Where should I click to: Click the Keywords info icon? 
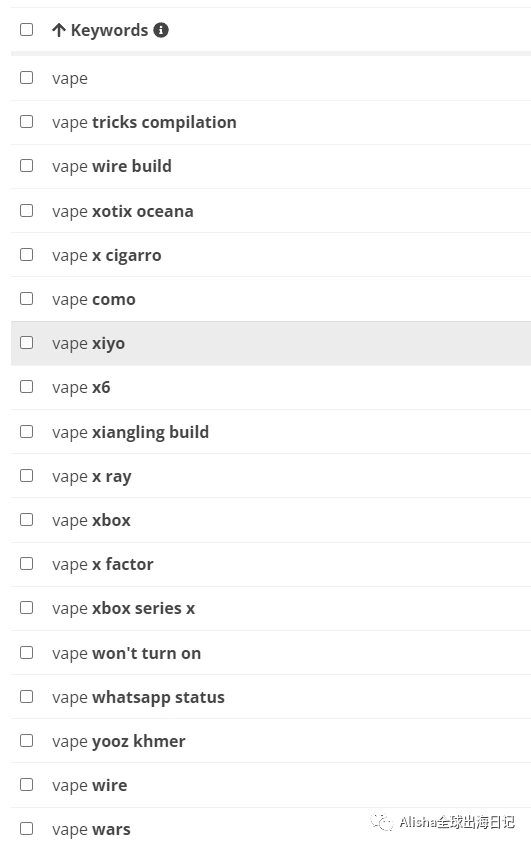(x=161, y=30)
